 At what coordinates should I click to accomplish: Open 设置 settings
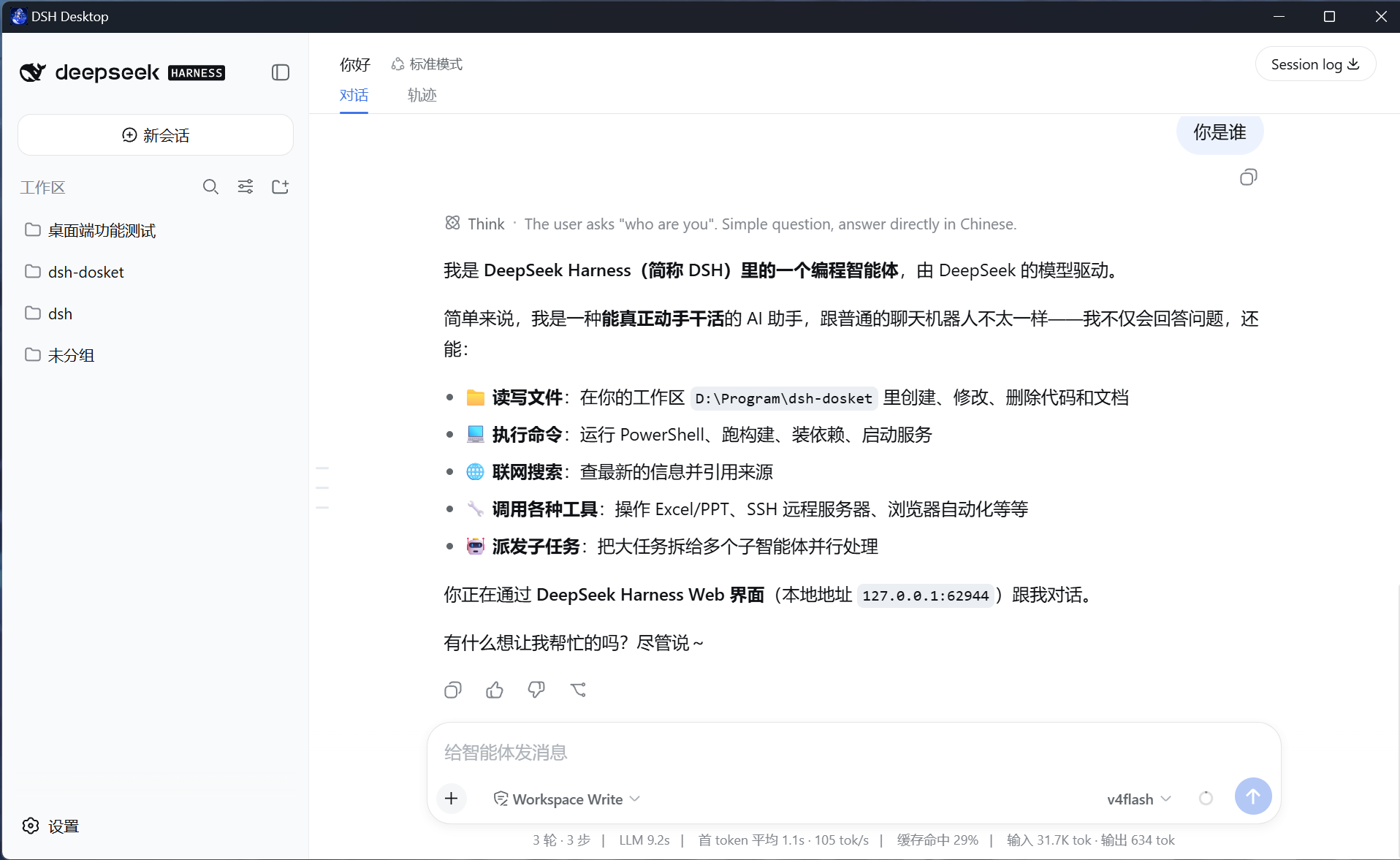50,826
